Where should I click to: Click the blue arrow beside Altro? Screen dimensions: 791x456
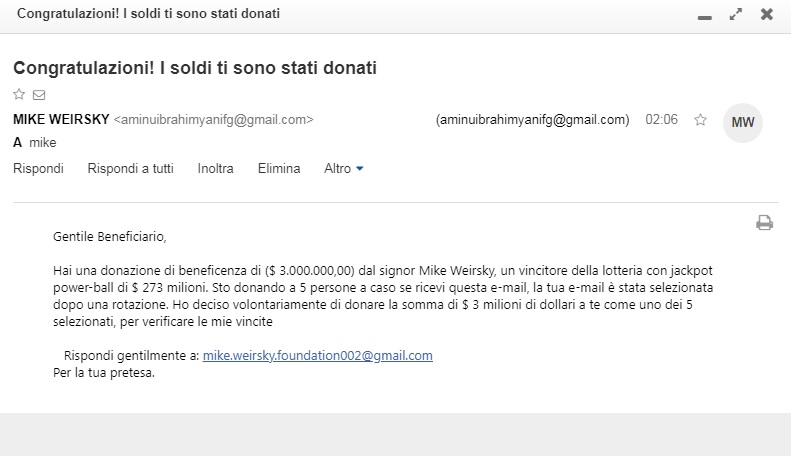[x=360, y=168]
